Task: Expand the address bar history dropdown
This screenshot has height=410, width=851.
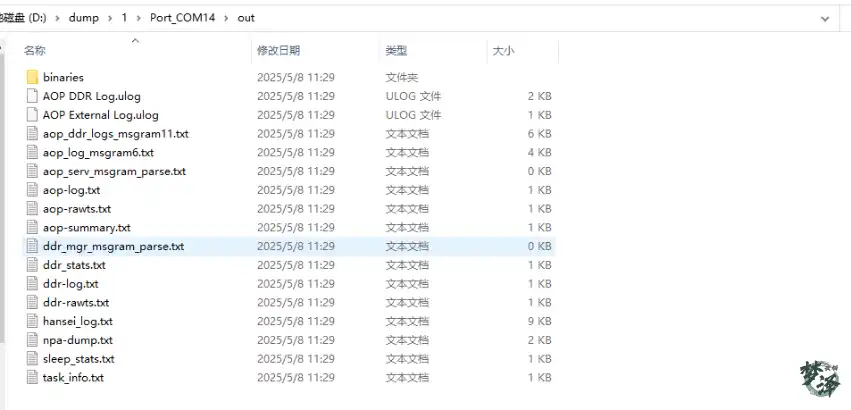Action: [x=824, y=18]
